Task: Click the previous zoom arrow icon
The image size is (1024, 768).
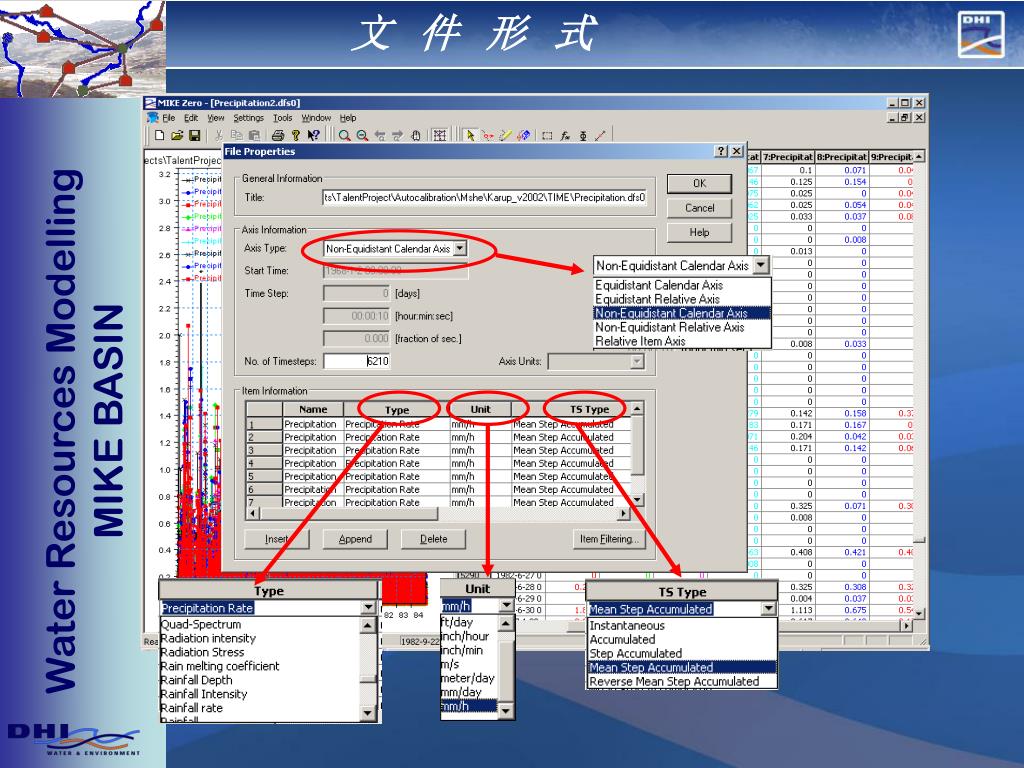Action: [380, 135]
